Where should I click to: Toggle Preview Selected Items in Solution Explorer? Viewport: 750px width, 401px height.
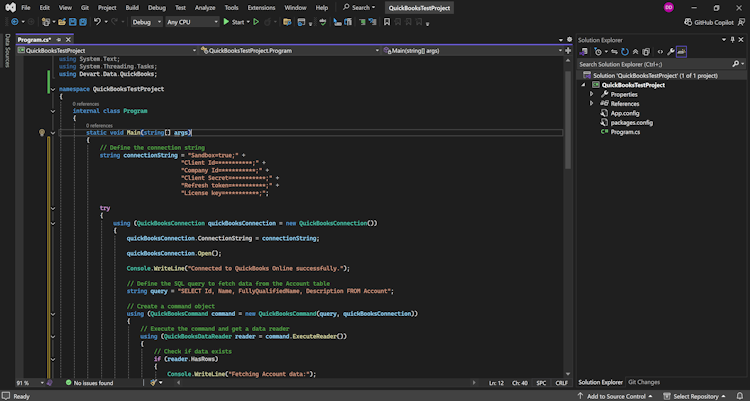pos(682,51)
